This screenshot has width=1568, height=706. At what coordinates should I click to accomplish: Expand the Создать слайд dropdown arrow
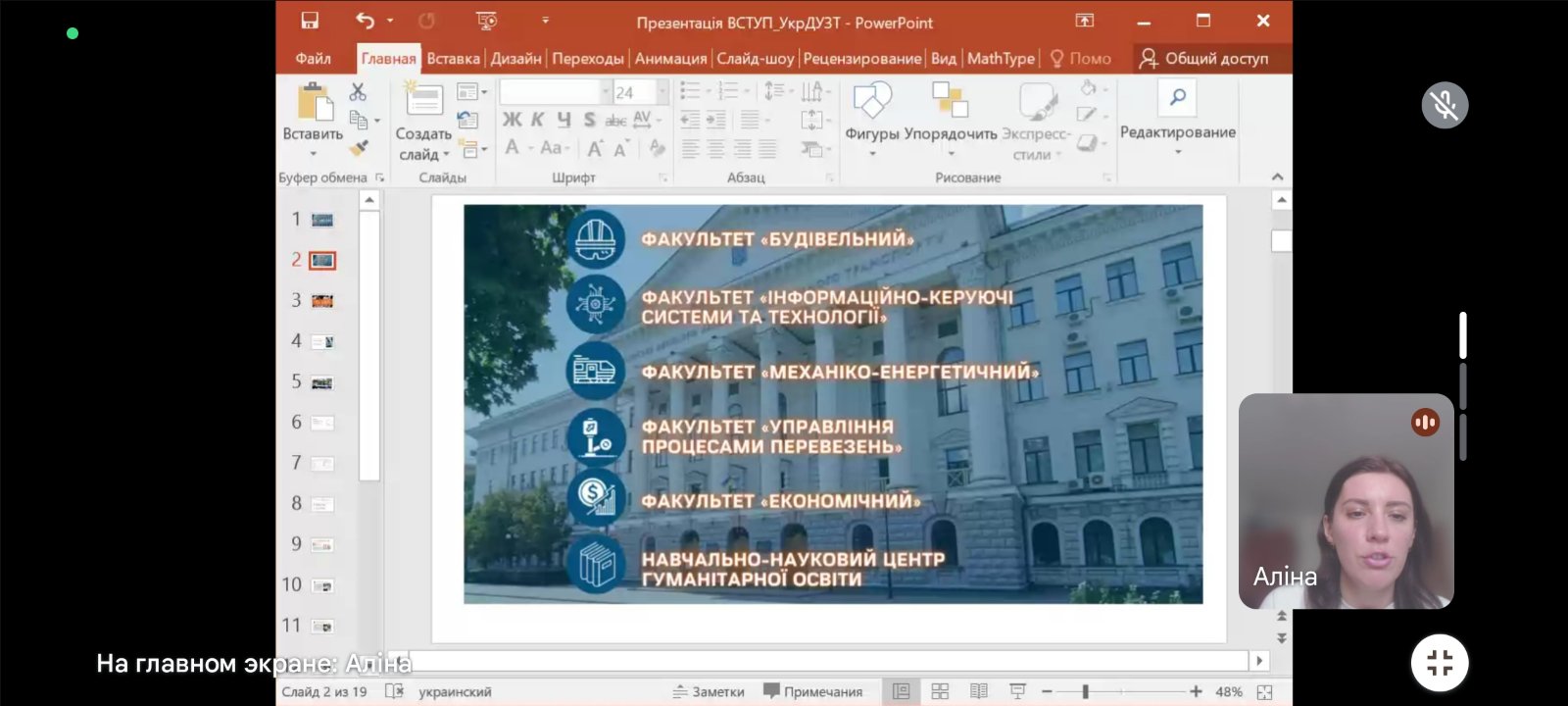pyautogui.click(x=446, y=155)
